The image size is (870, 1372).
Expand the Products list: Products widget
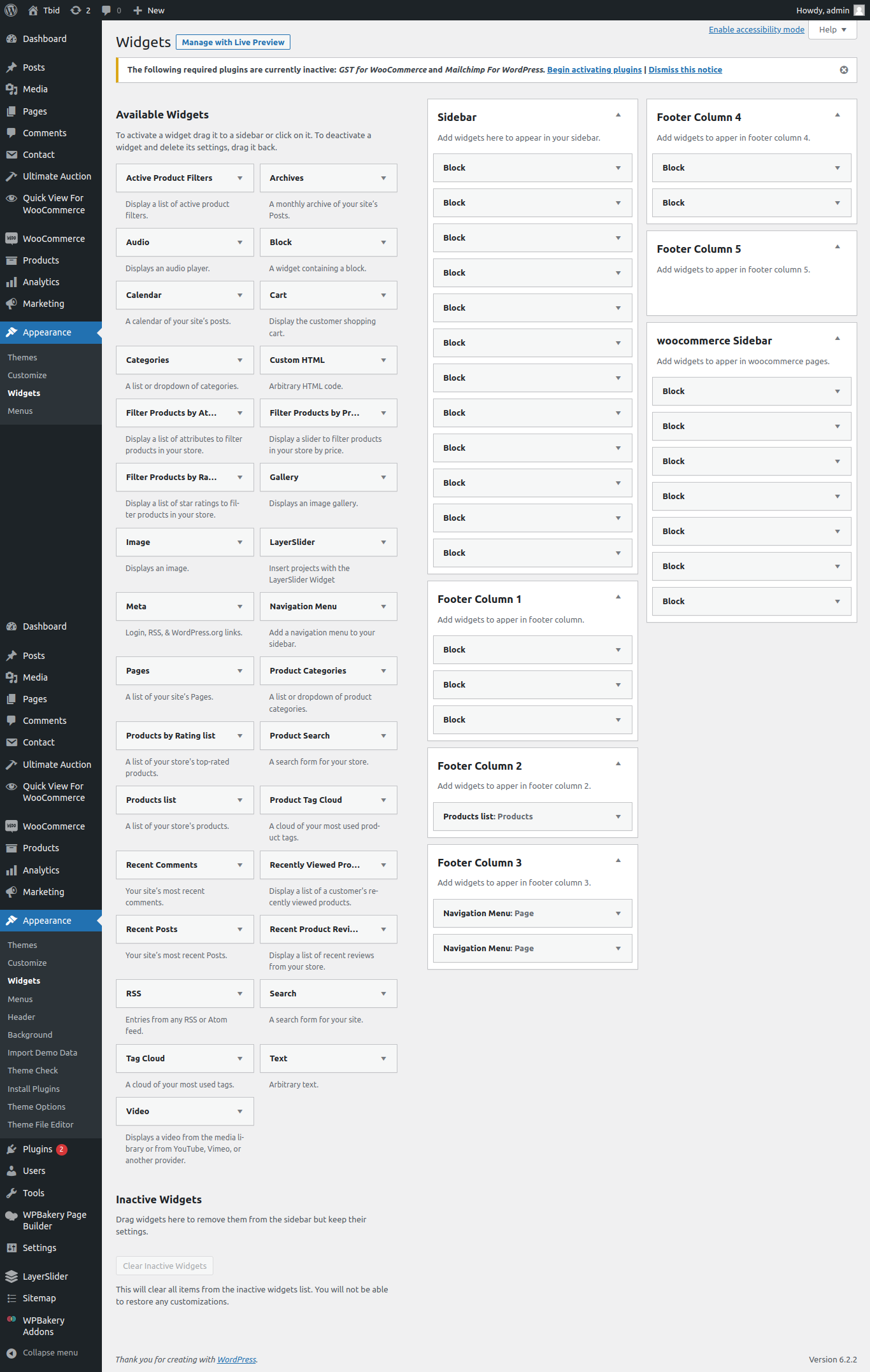point(618,817)
